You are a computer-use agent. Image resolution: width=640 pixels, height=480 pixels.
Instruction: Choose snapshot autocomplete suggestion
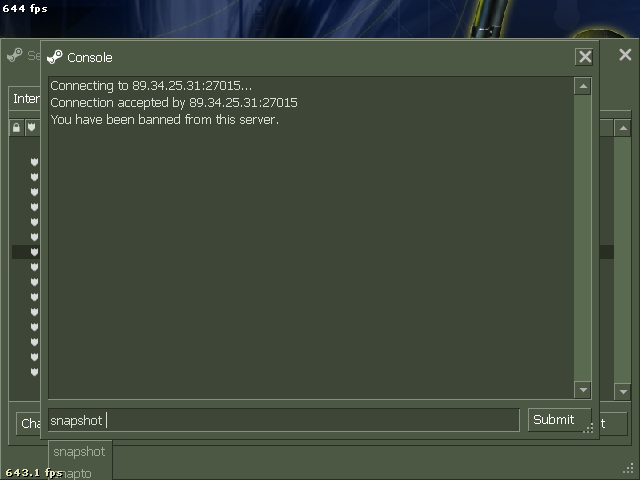point(79,452)
